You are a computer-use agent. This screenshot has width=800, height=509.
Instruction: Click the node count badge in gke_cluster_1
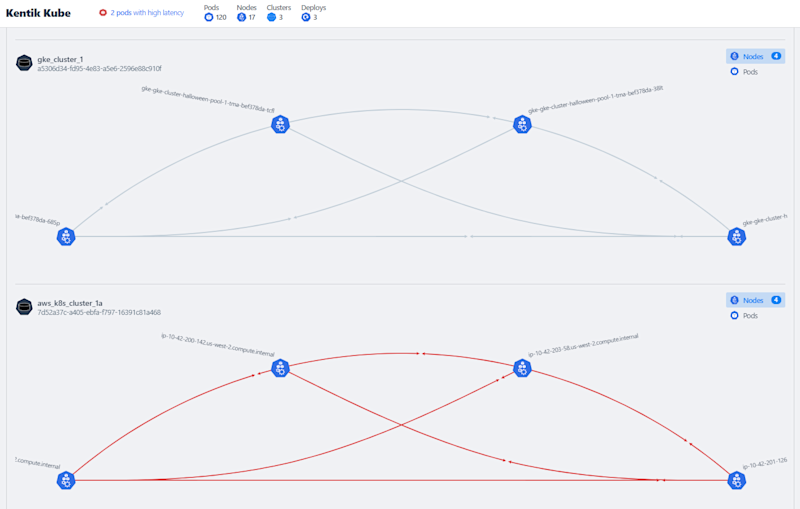coord(776,56)
